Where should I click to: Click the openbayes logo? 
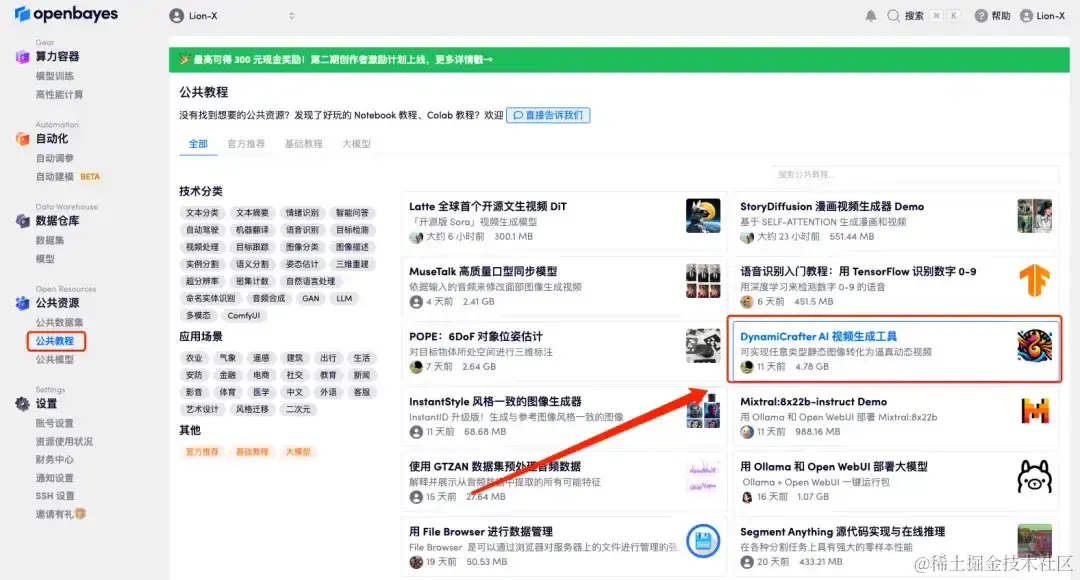66,14
